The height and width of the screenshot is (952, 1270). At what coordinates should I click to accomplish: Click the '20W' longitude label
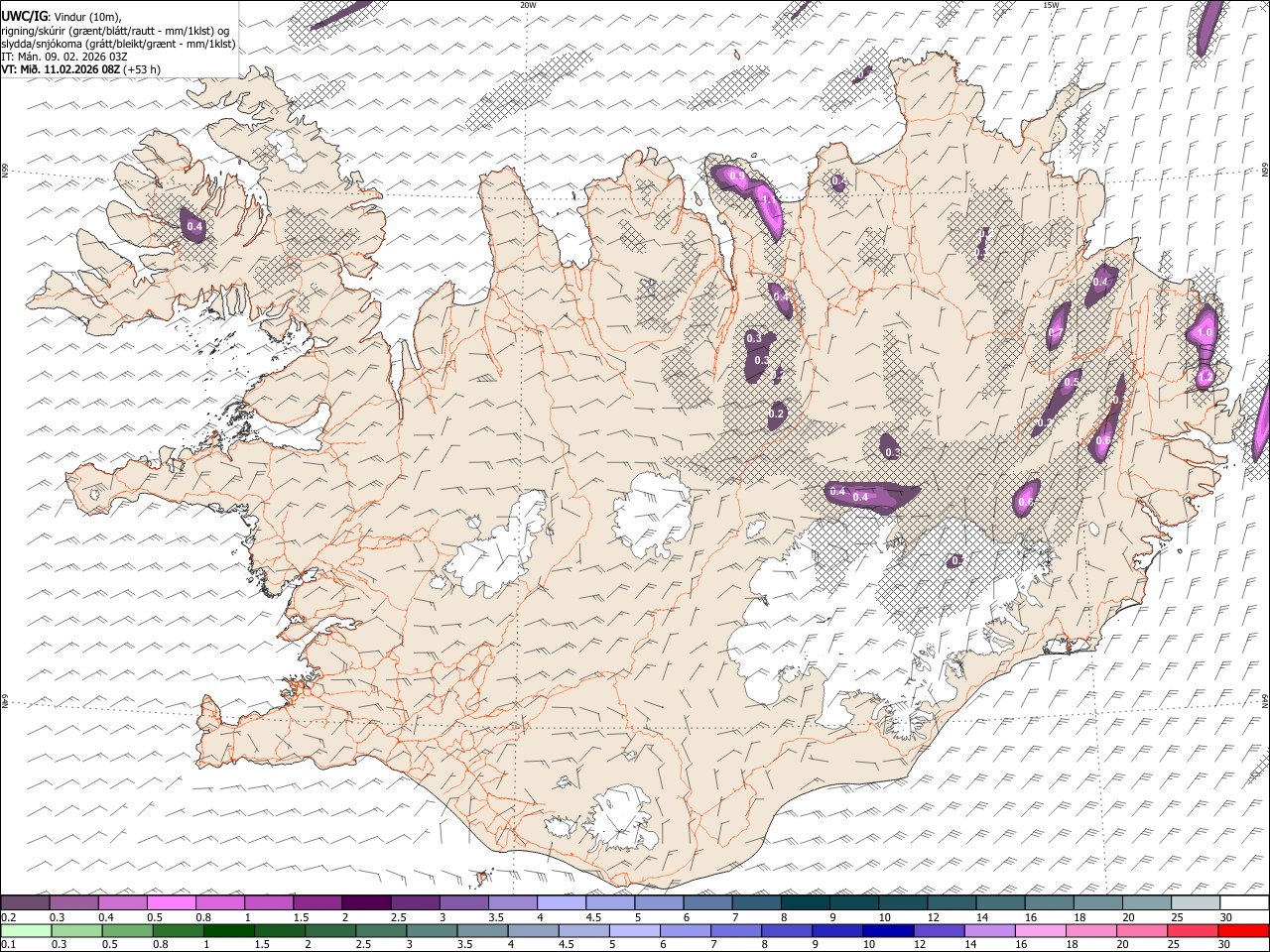pyautogui.click(x=528, y=5)
